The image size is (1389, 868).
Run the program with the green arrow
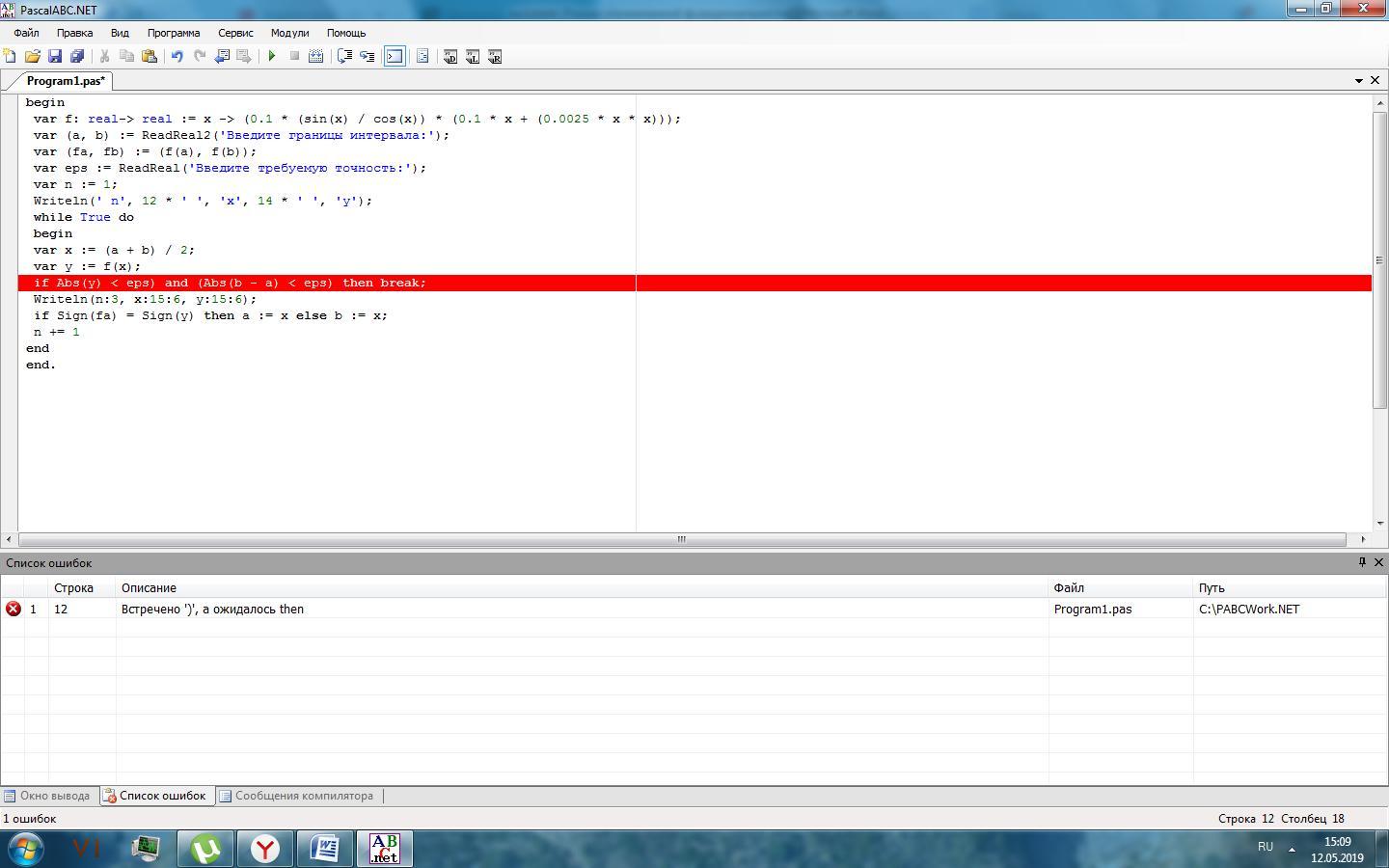(x=272, y=57)
